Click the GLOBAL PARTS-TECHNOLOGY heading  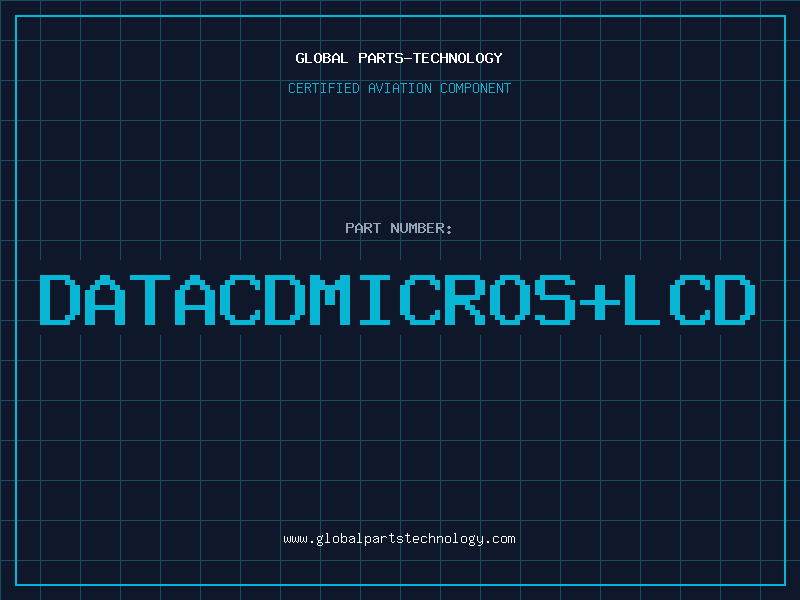coord(399,58)
